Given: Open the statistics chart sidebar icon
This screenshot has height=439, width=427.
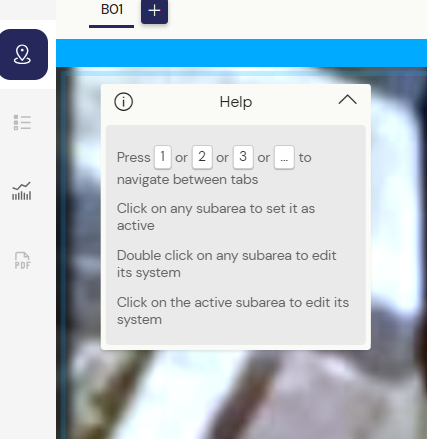Looking at the screenshot, I should (x=22, y=191).
